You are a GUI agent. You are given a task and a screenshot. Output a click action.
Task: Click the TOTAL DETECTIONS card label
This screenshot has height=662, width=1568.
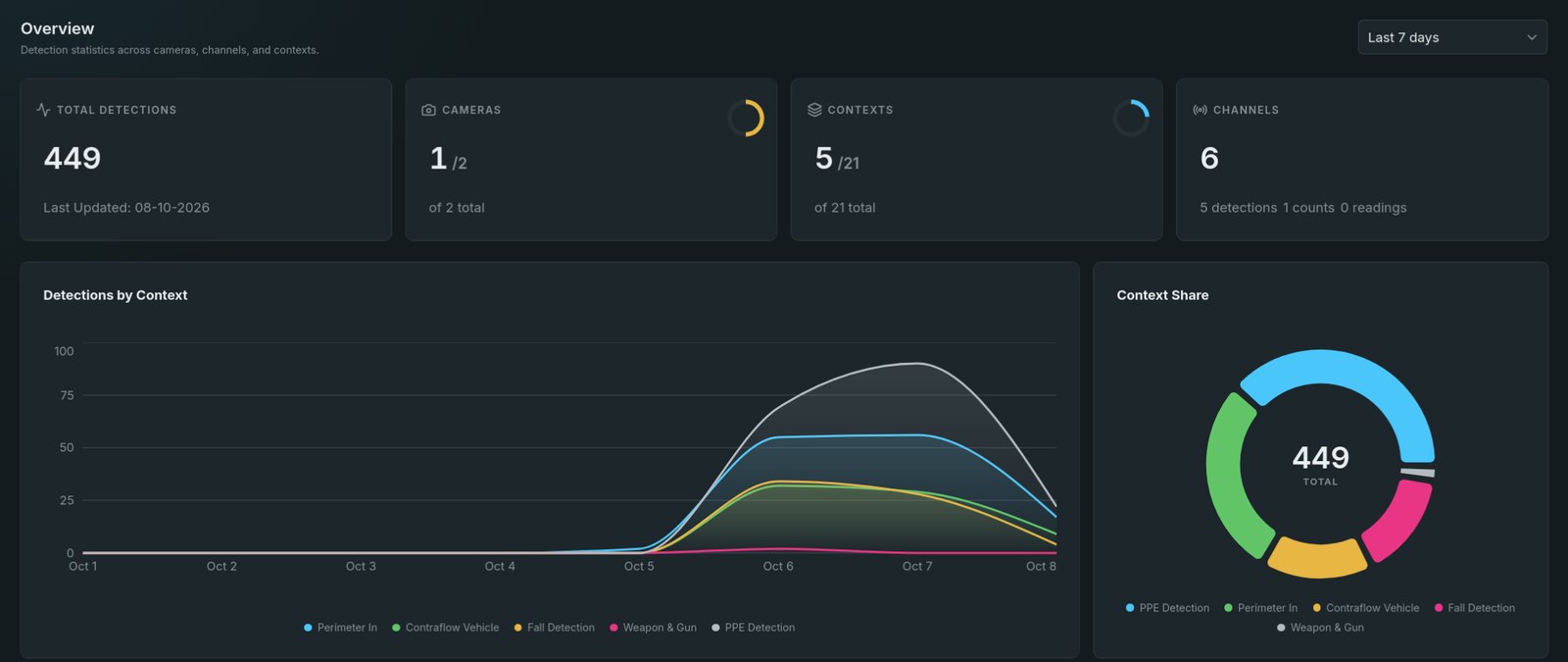click(x=117, y=110)
